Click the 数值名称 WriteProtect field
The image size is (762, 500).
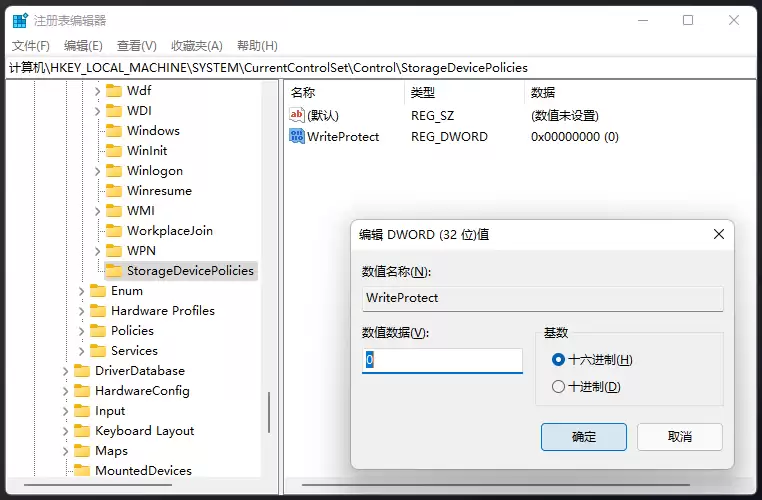pyautogui.click(x=542, y=298)
